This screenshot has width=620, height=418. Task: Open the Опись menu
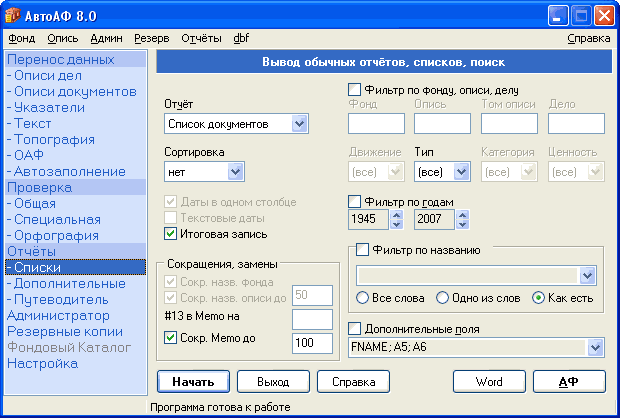tap(63, 38)
